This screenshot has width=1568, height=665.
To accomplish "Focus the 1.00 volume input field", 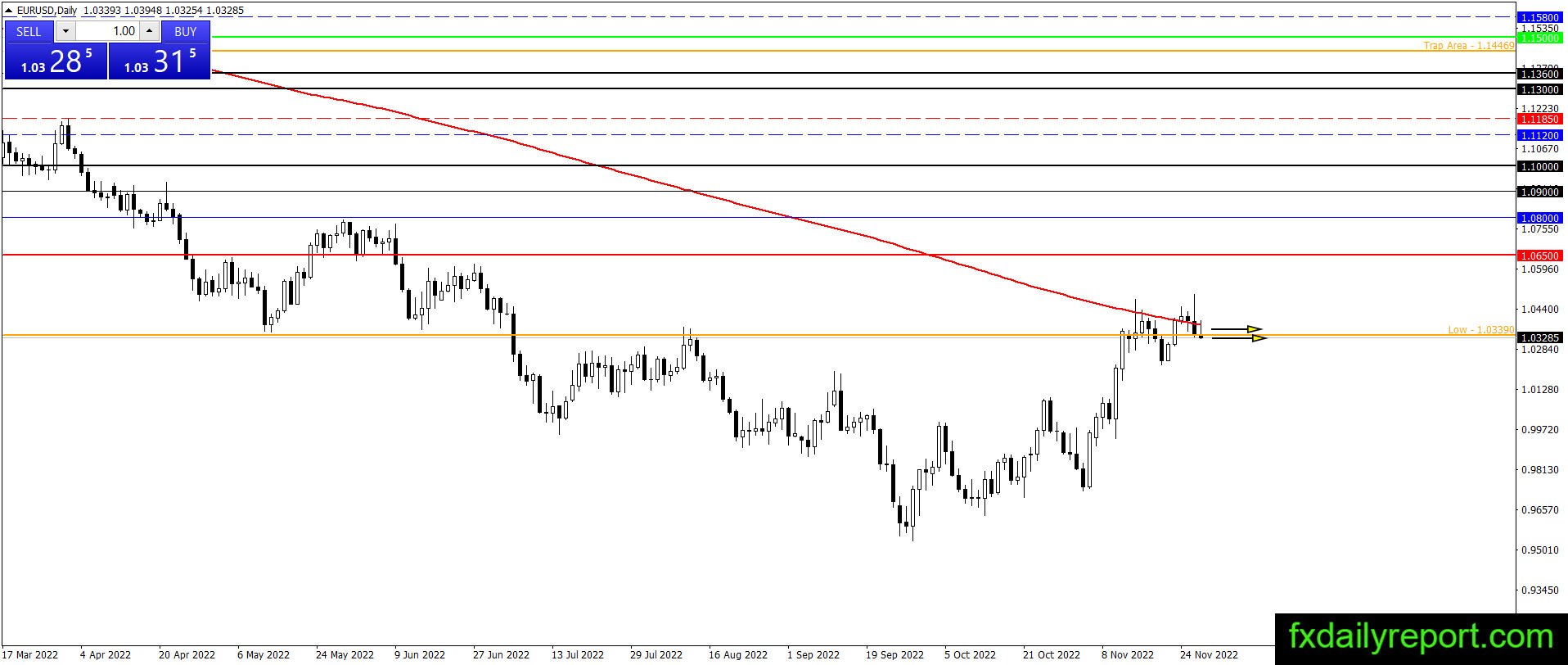I will tap(108, 31).
